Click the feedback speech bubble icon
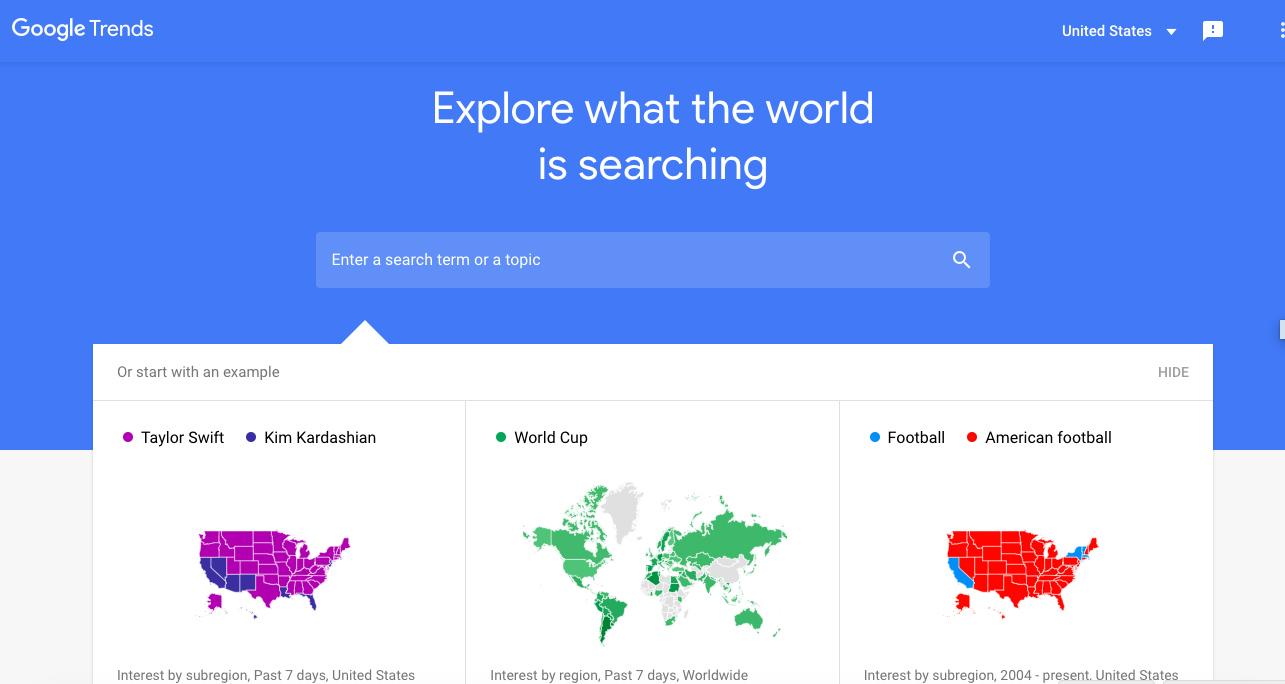The image size is (1285, 684). [x=1213, y=31]
